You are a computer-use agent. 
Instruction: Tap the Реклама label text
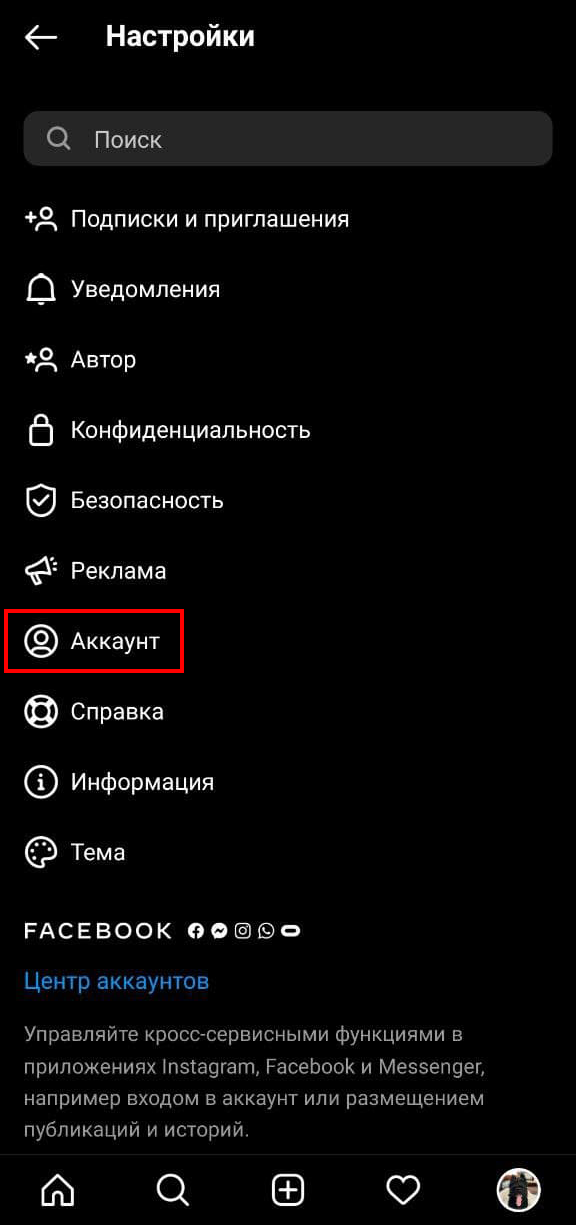118,571
